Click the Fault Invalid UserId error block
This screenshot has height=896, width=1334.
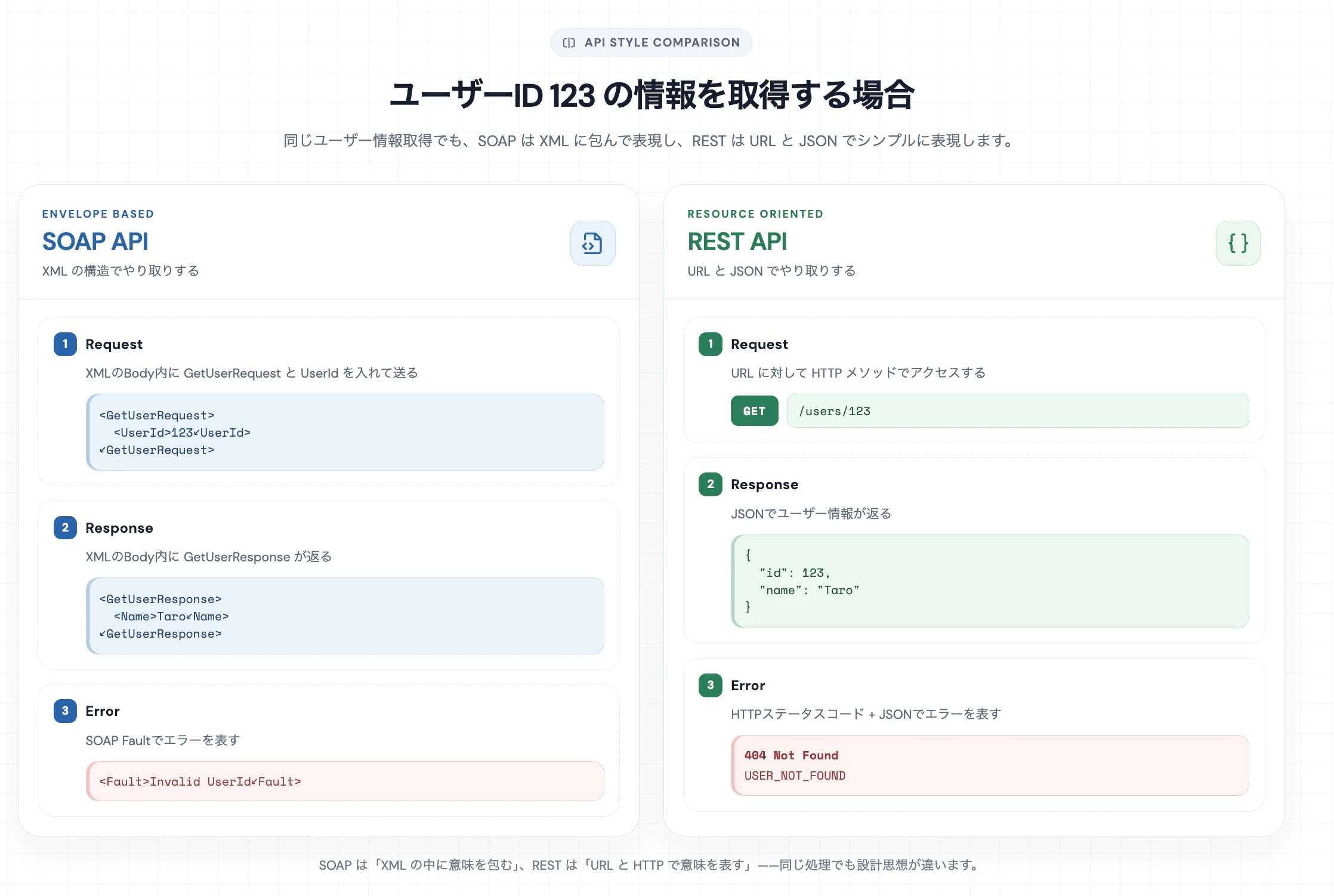pyautogui.click(x=345, y=781)
